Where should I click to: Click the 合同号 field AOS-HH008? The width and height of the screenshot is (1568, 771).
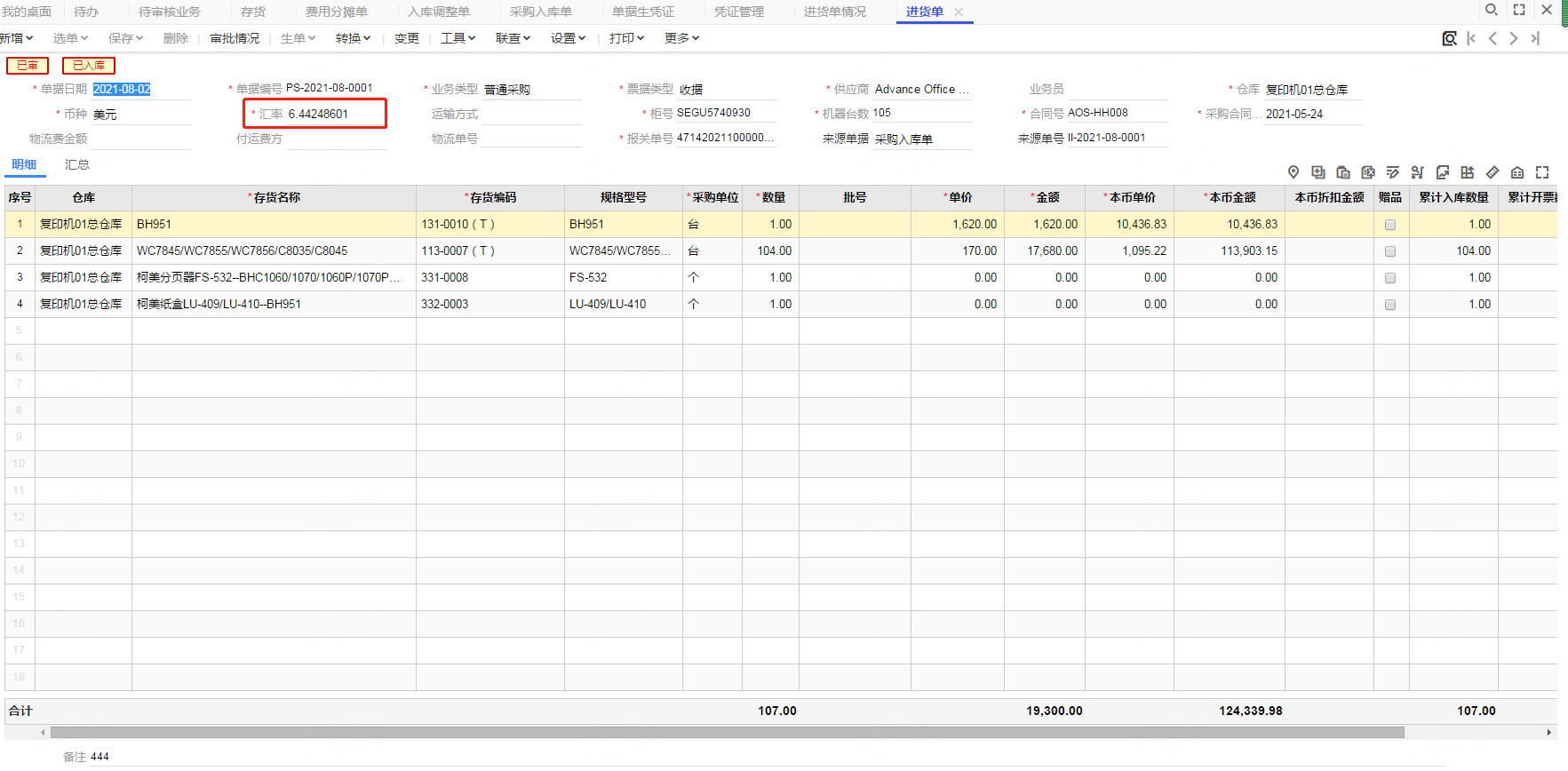pos(1116,113)
